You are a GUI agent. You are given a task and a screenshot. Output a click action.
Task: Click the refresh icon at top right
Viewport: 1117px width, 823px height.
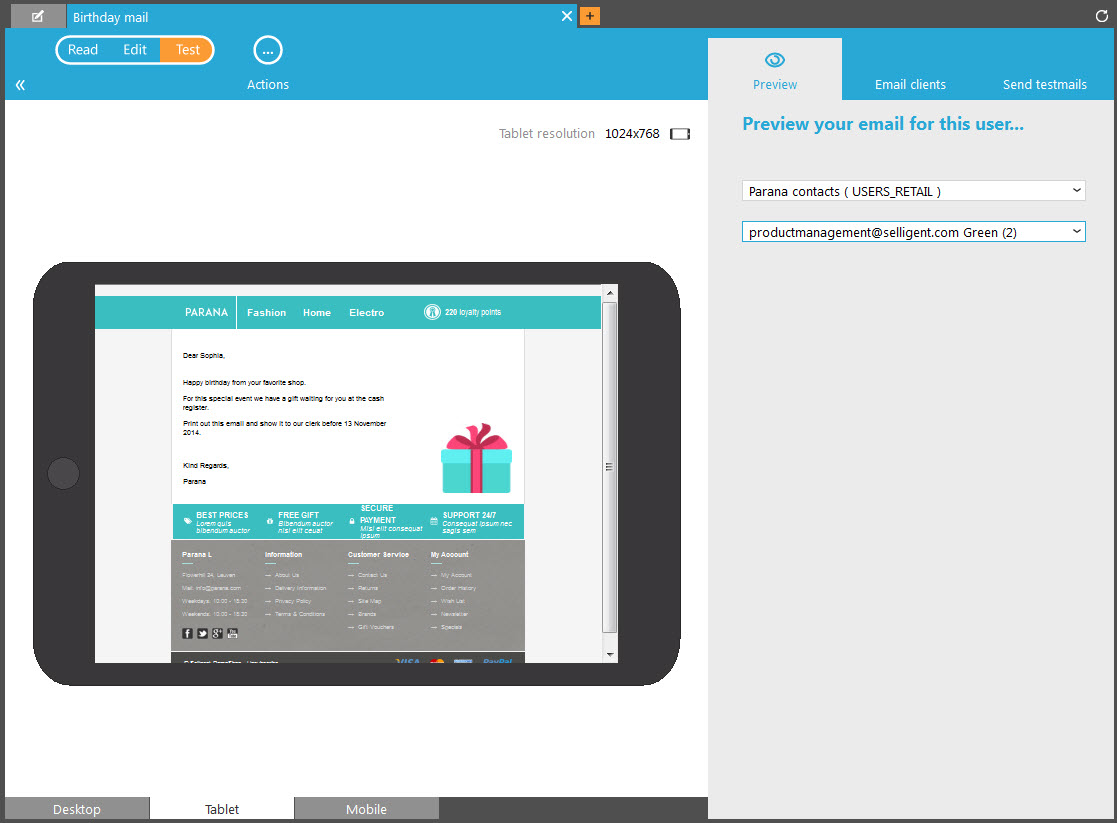point(1102,17)
